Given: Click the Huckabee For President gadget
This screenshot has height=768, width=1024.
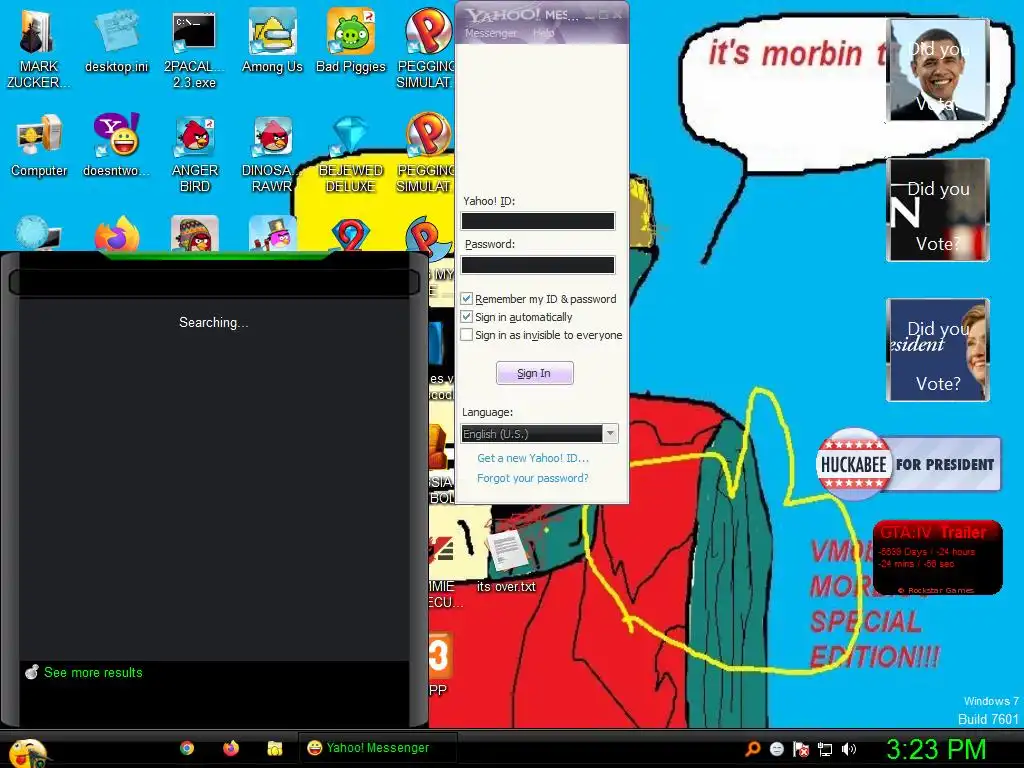Looking at the screenshot, I should click(x=908, y=464).
